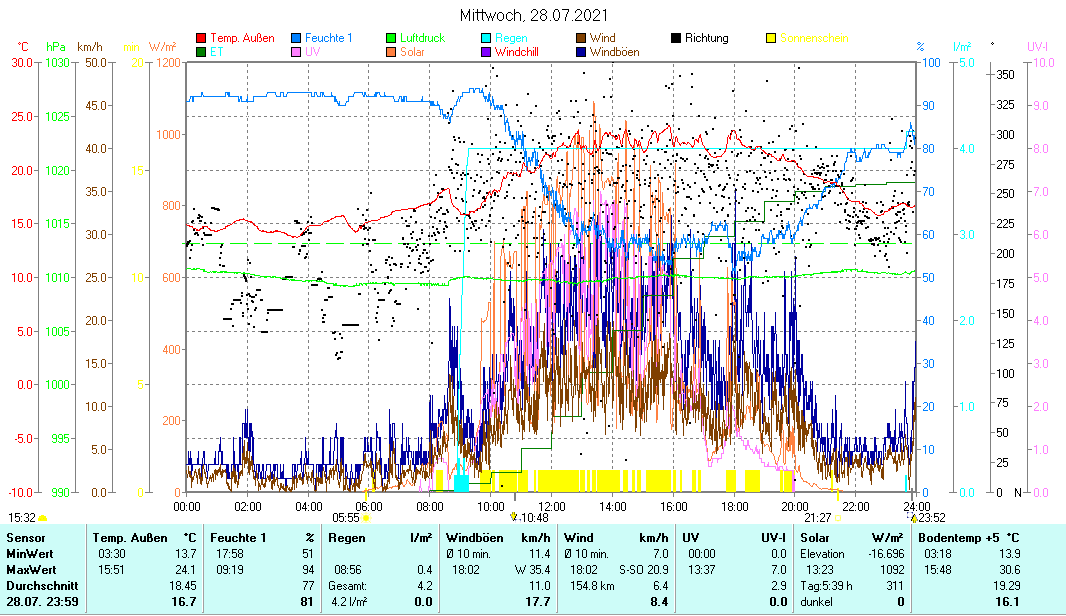
Task: Click the maximum humidity value 94
Action: tap(309, 570)
